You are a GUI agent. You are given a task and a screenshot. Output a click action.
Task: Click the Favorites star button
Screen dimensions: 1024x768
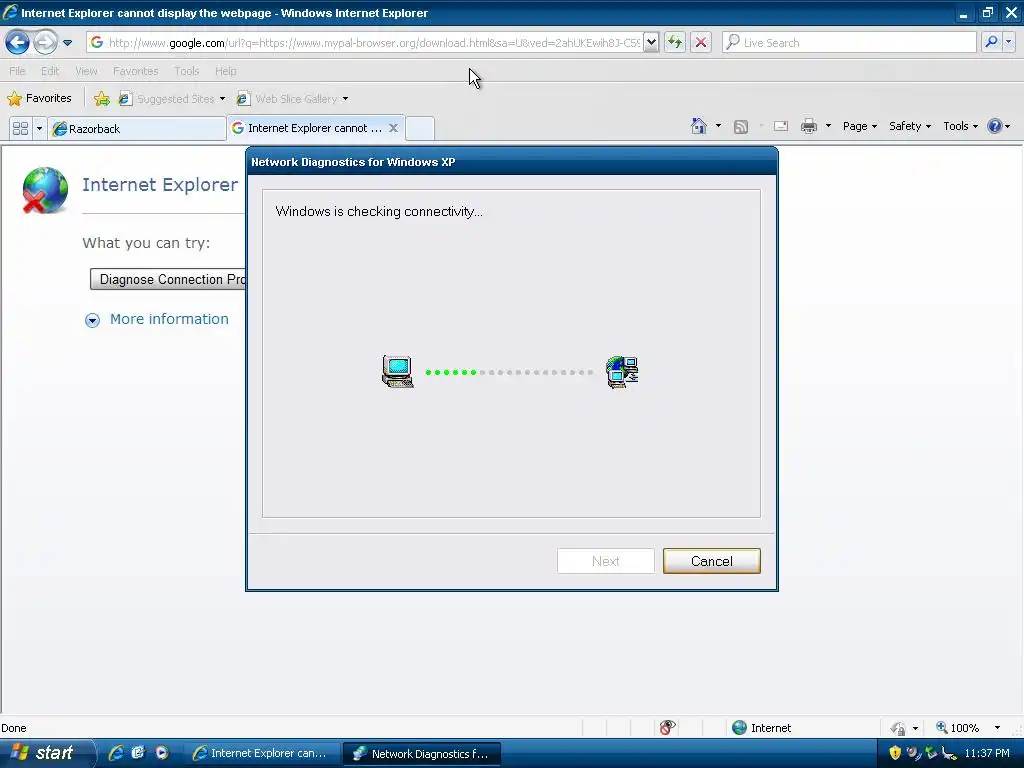(x=39, y=99)
